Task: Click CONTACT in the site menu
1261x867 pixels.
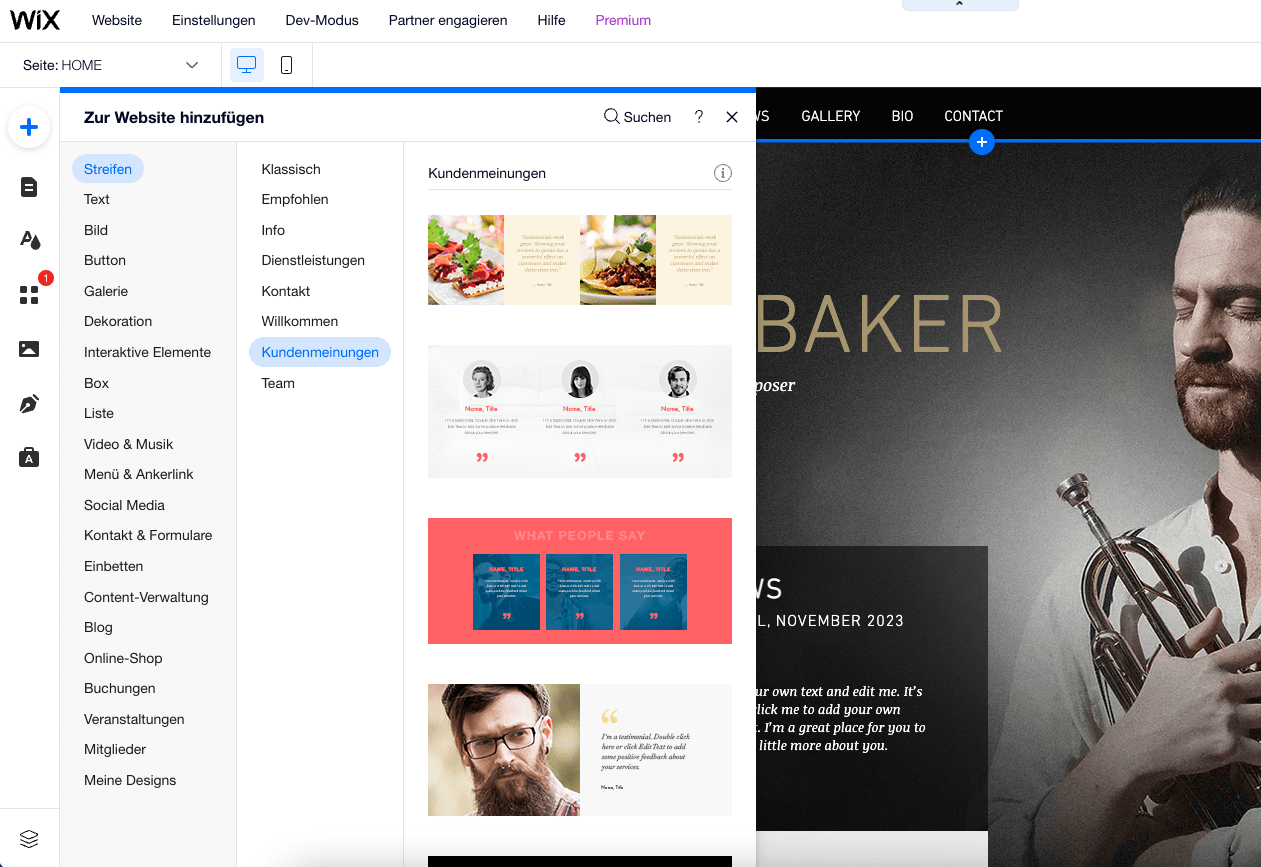Action: click(973, 116)
